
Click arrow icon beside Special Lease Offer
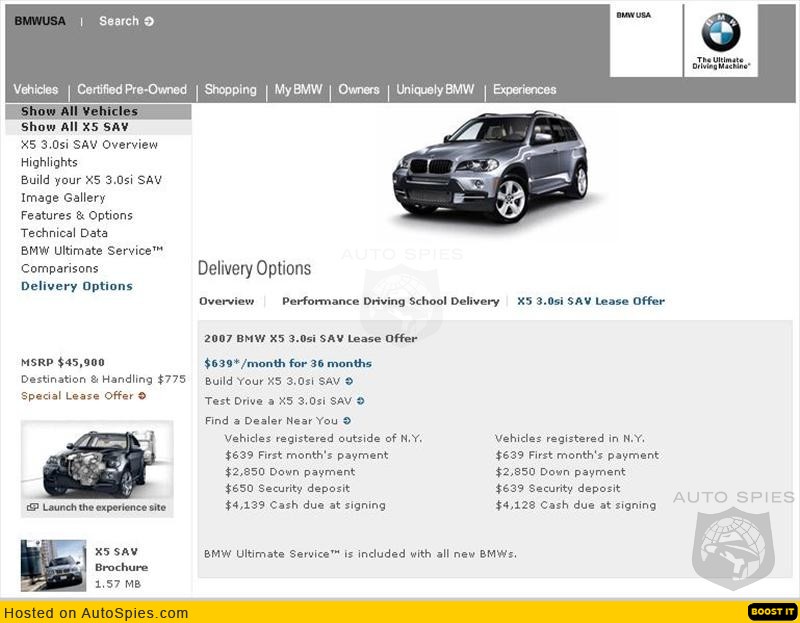(142, 396)
